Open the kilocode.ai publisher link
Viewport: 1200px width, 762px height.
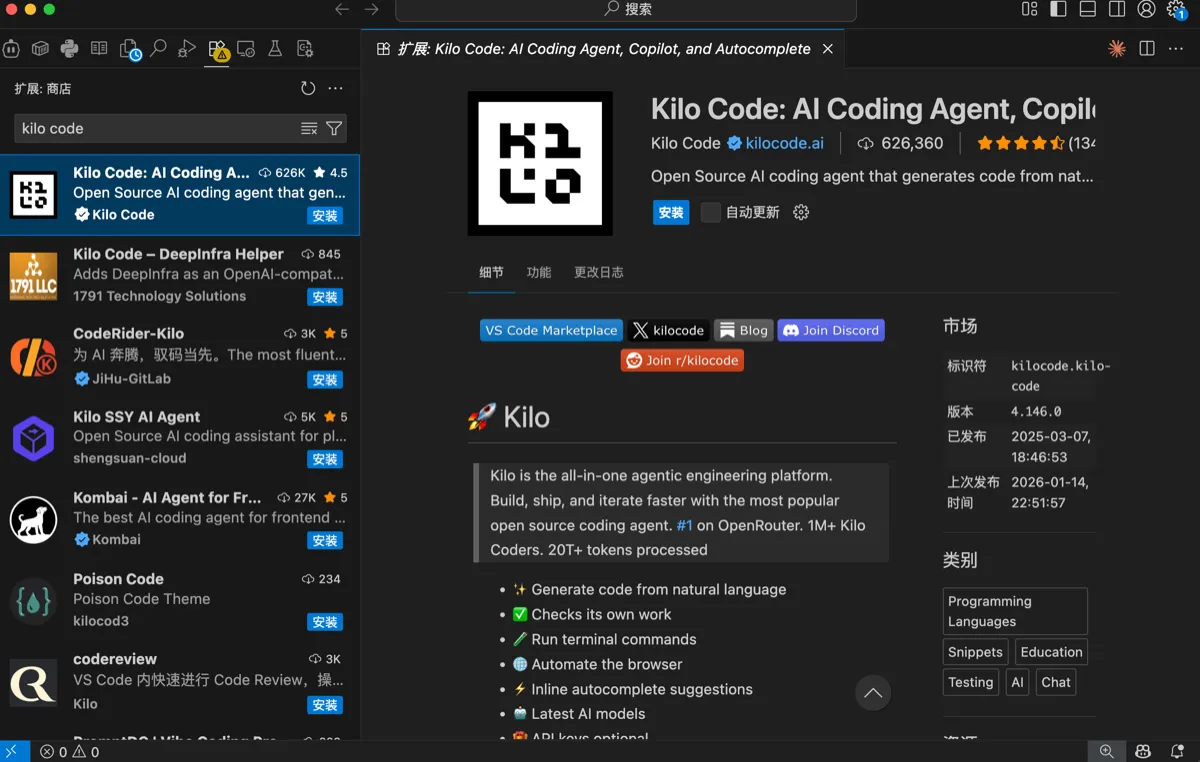click(x=784, y=143)
